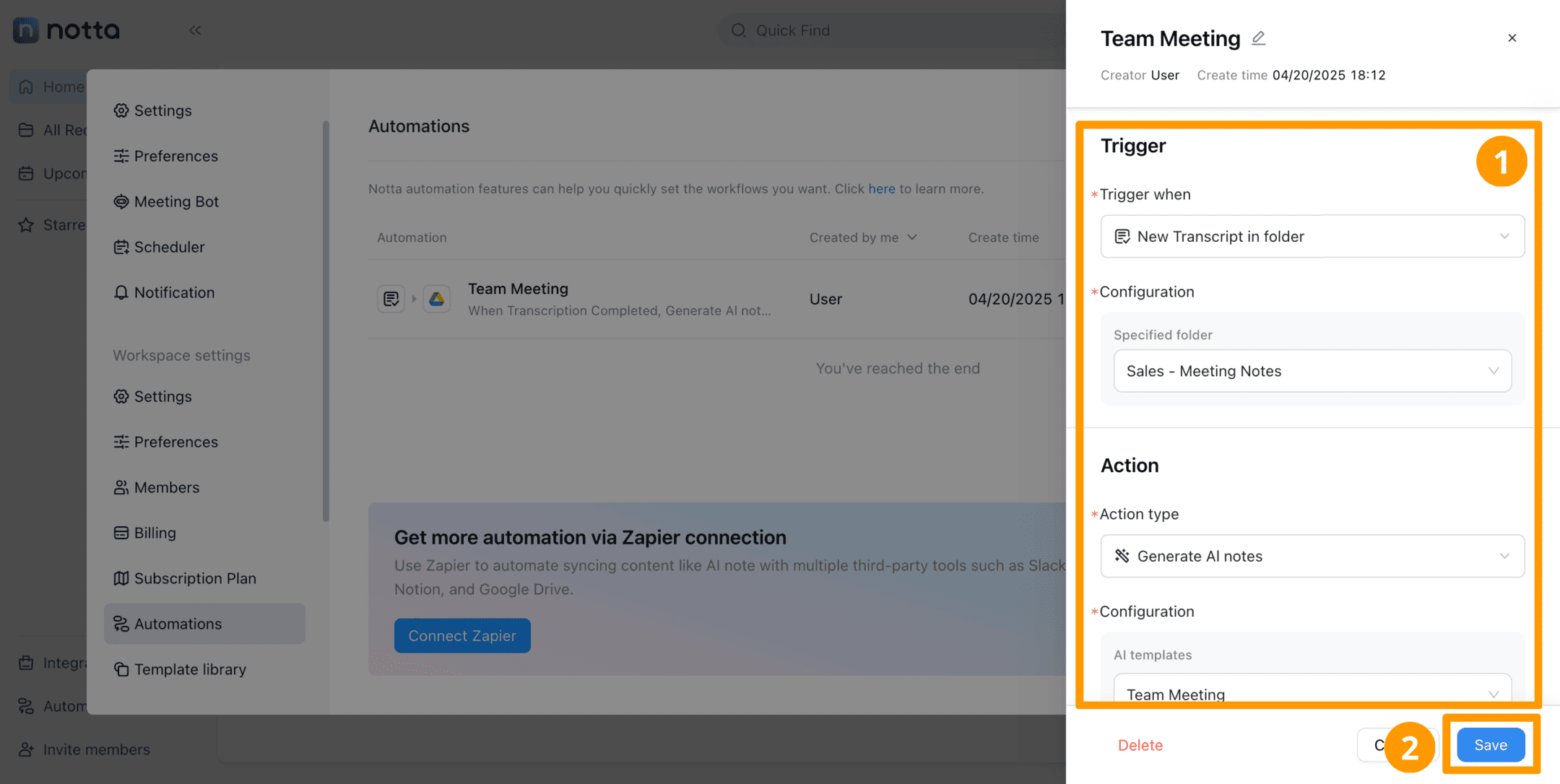
Task: Open Notification settings
Action: coord(164,292)
